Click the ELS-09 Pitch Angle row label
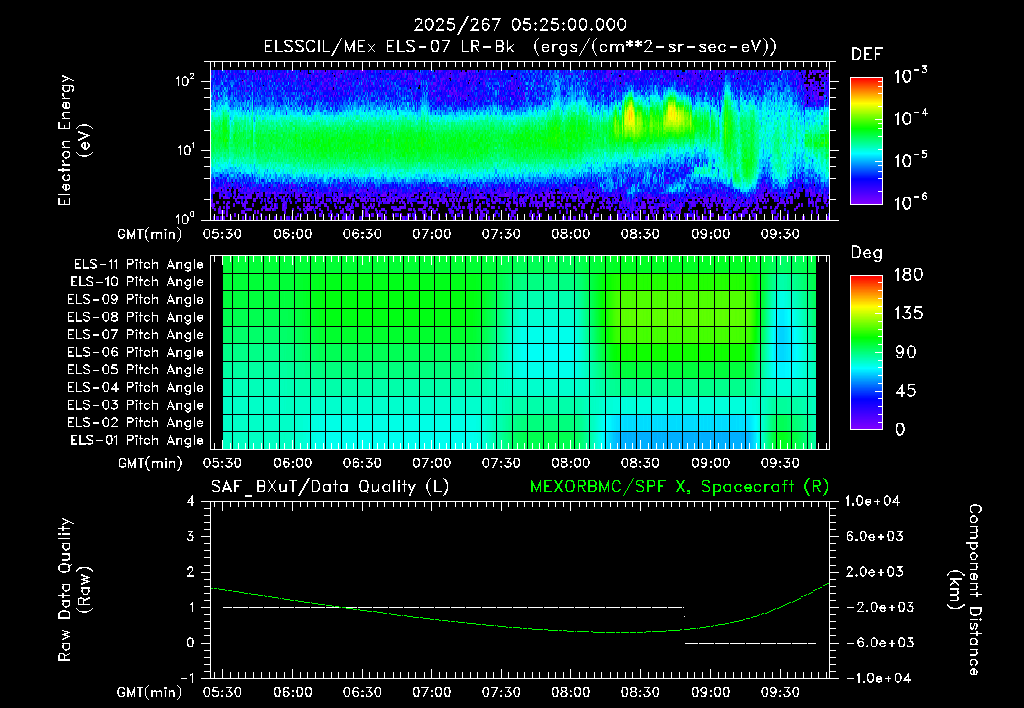 (x=136, y=300)
